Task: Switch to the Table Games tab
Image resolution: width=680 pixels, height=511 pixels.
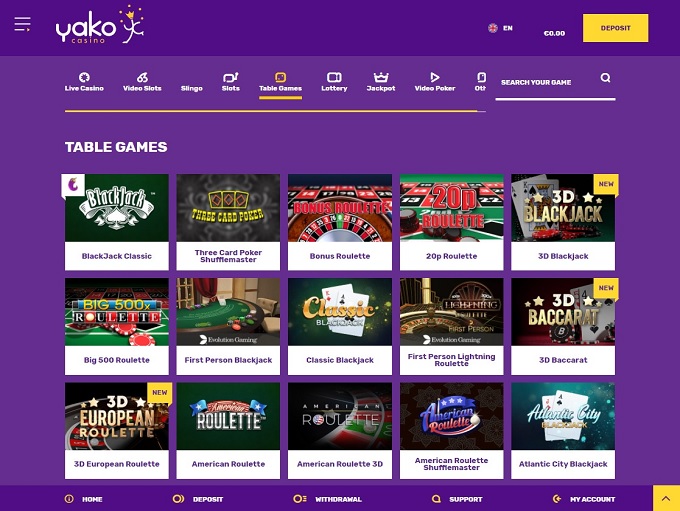Action: pyautogui.click(x=280, y=82)
